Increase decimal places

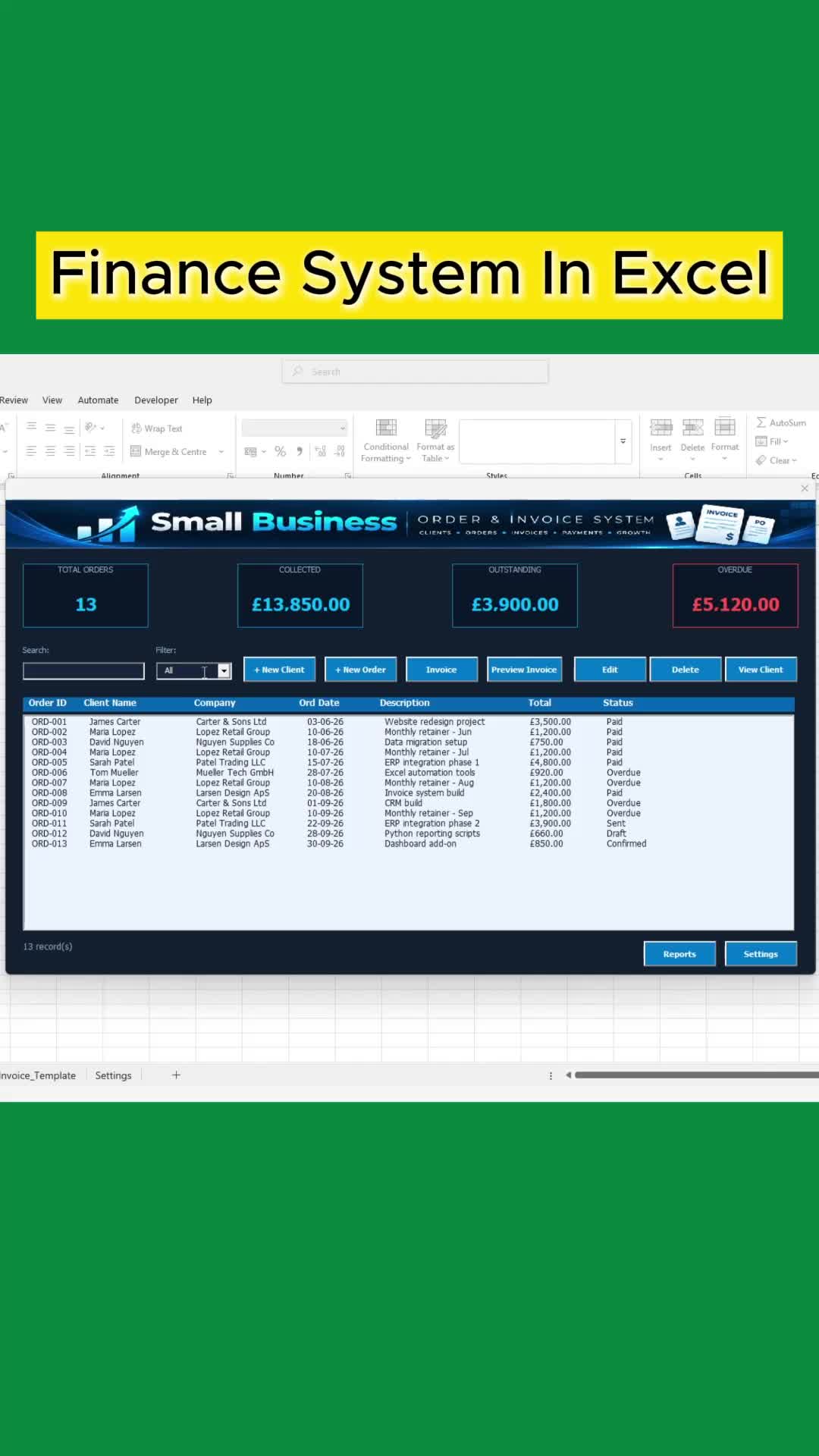[321, 451]
